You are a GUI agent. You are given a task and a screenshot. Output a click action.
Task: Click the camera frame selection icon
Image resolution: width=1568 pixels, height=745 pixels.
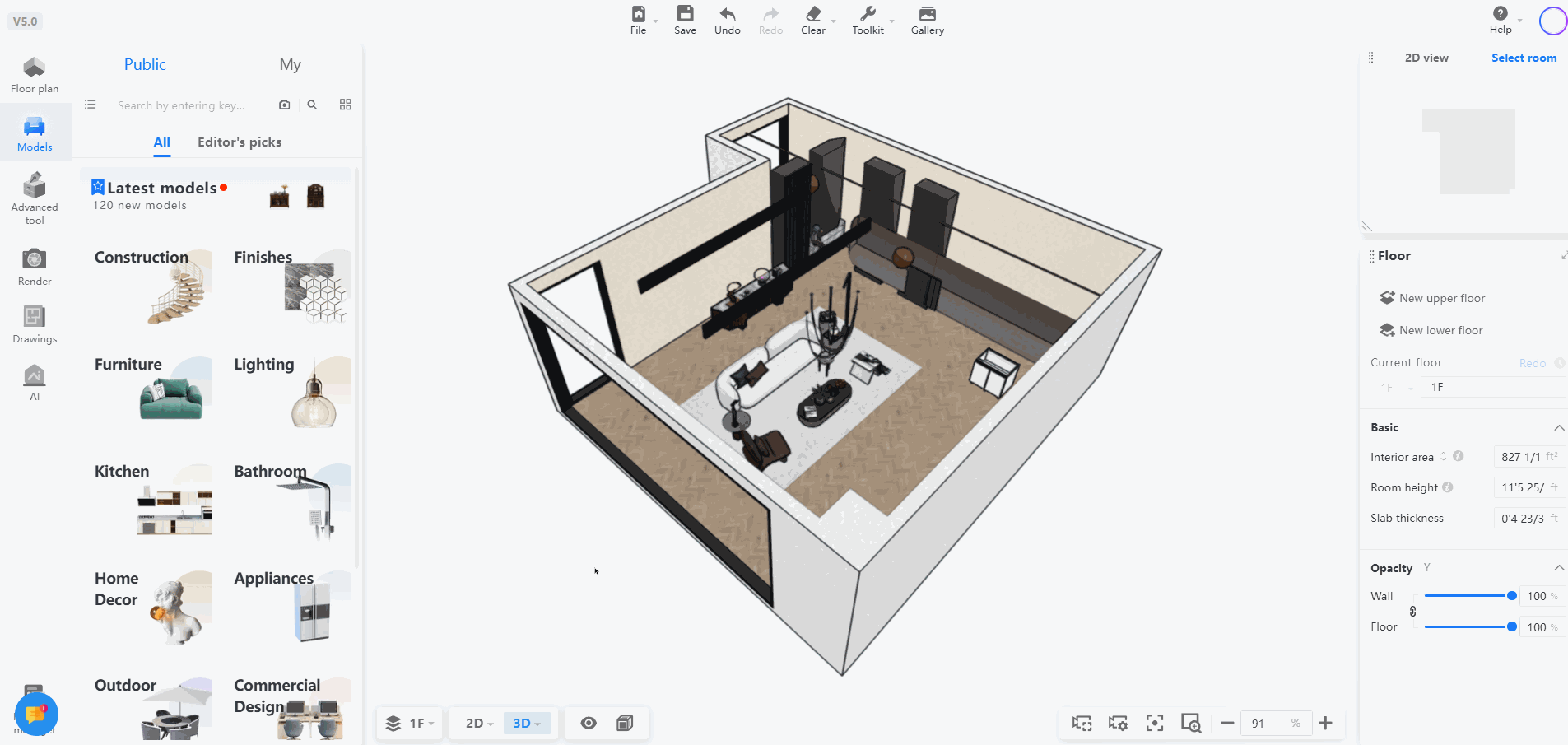click(1082, 723)
